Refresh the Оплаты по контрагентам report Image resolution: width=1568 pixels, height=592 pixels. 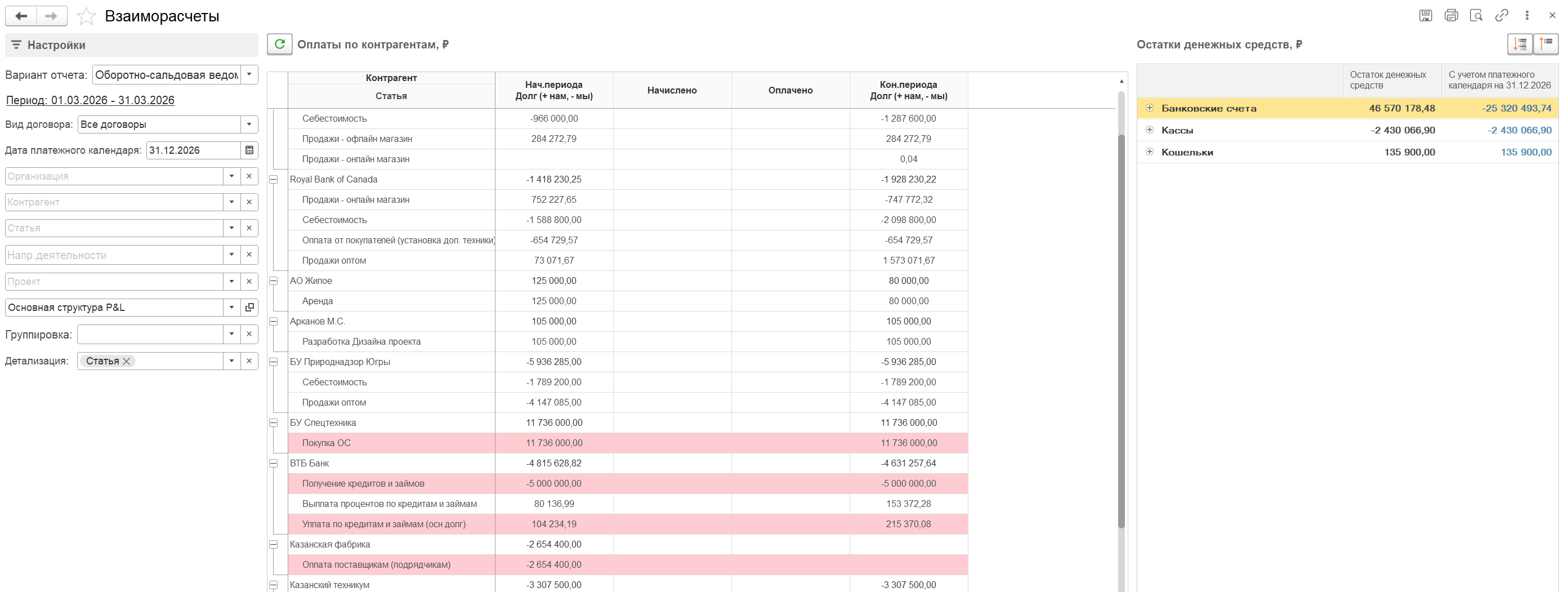coord(279,44)
